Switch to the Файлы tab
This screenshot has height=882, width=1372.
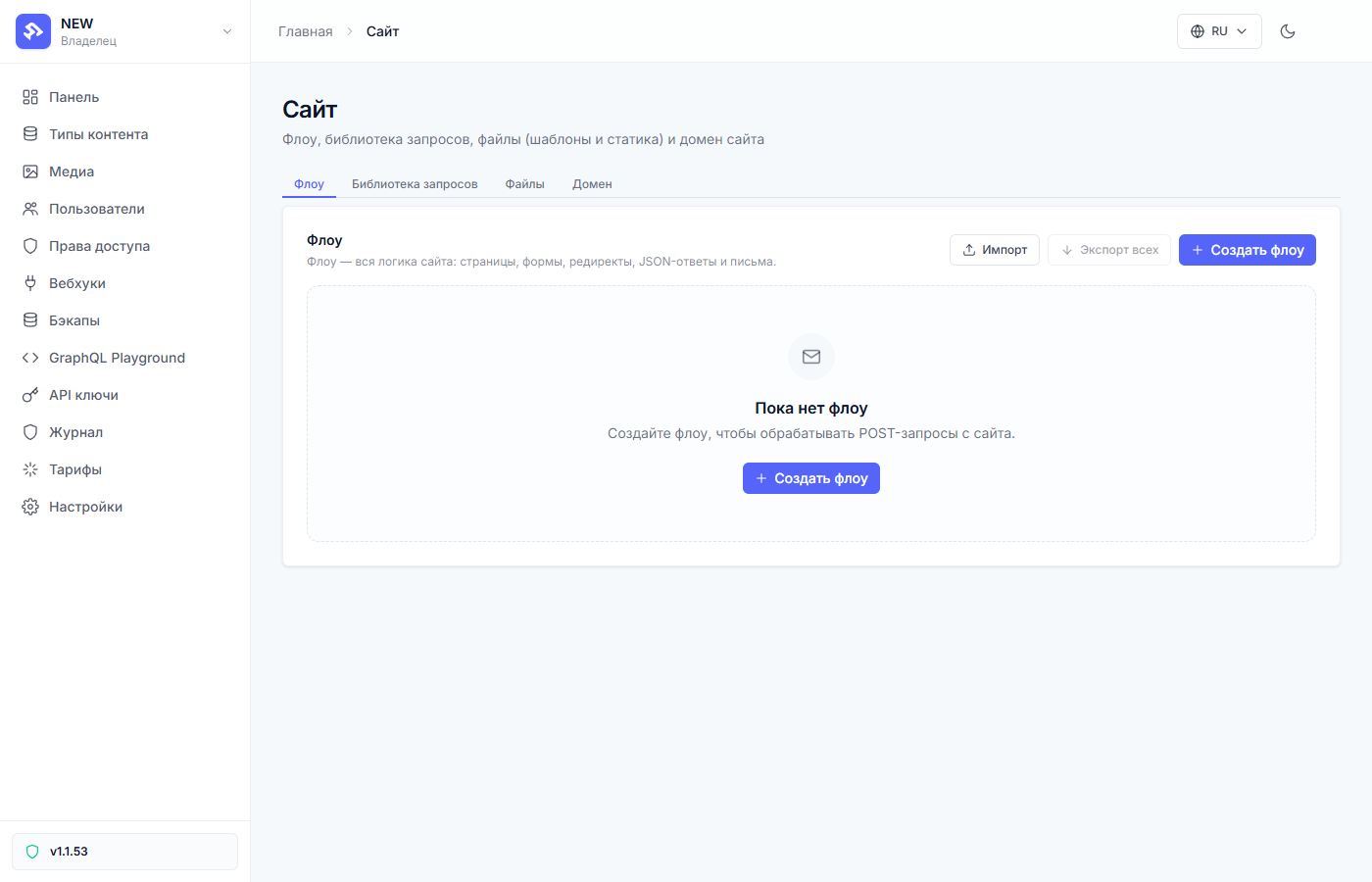coord(525,184)
